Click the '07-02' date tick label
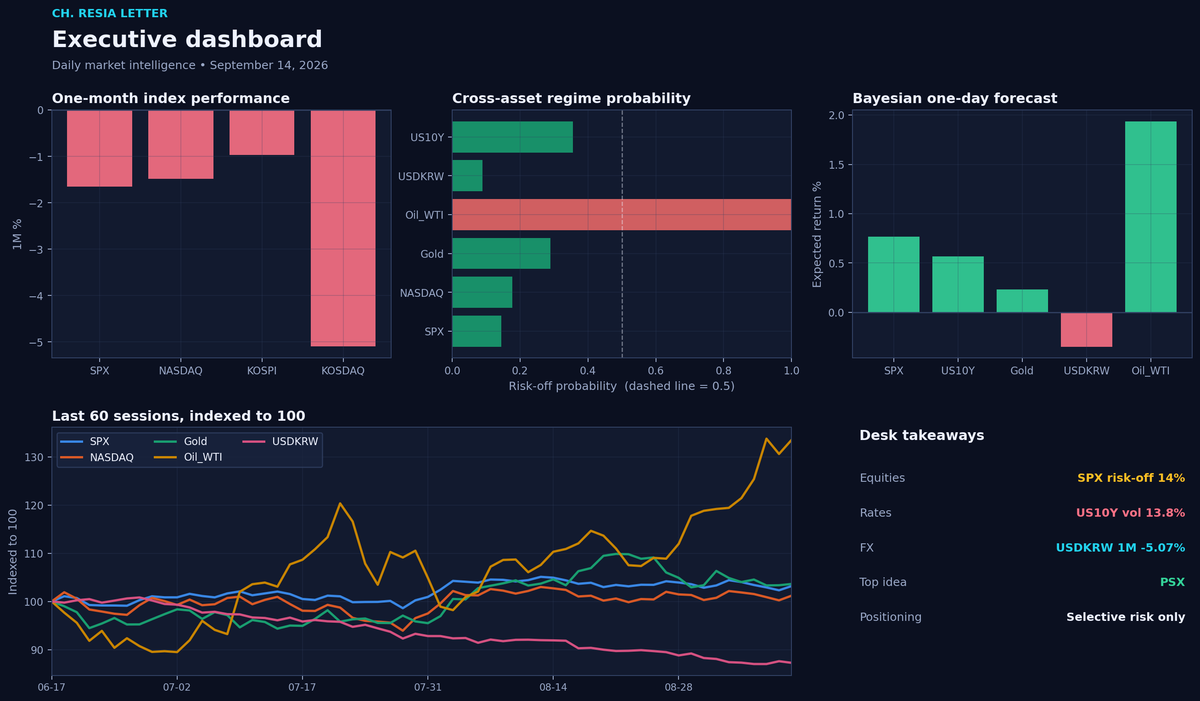The image size is (1200, 701). [177, 688]
